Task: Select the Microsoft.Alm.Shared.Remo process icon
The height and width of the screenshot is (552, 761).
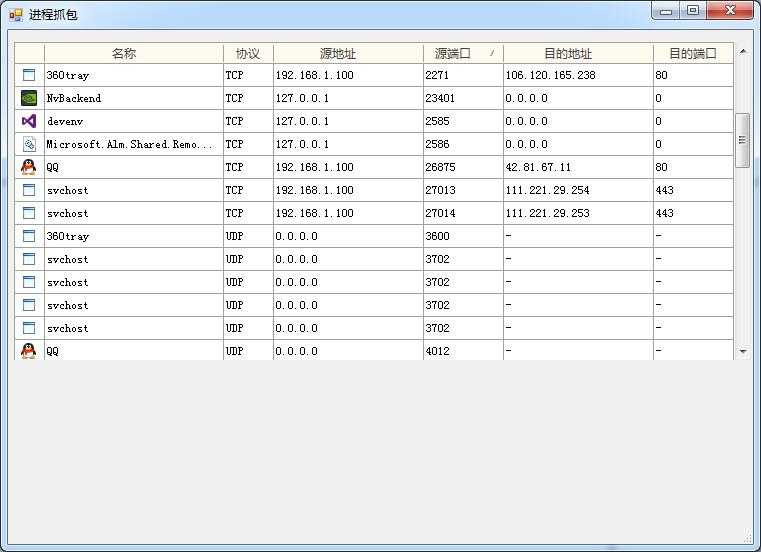Action: [29, 144]
